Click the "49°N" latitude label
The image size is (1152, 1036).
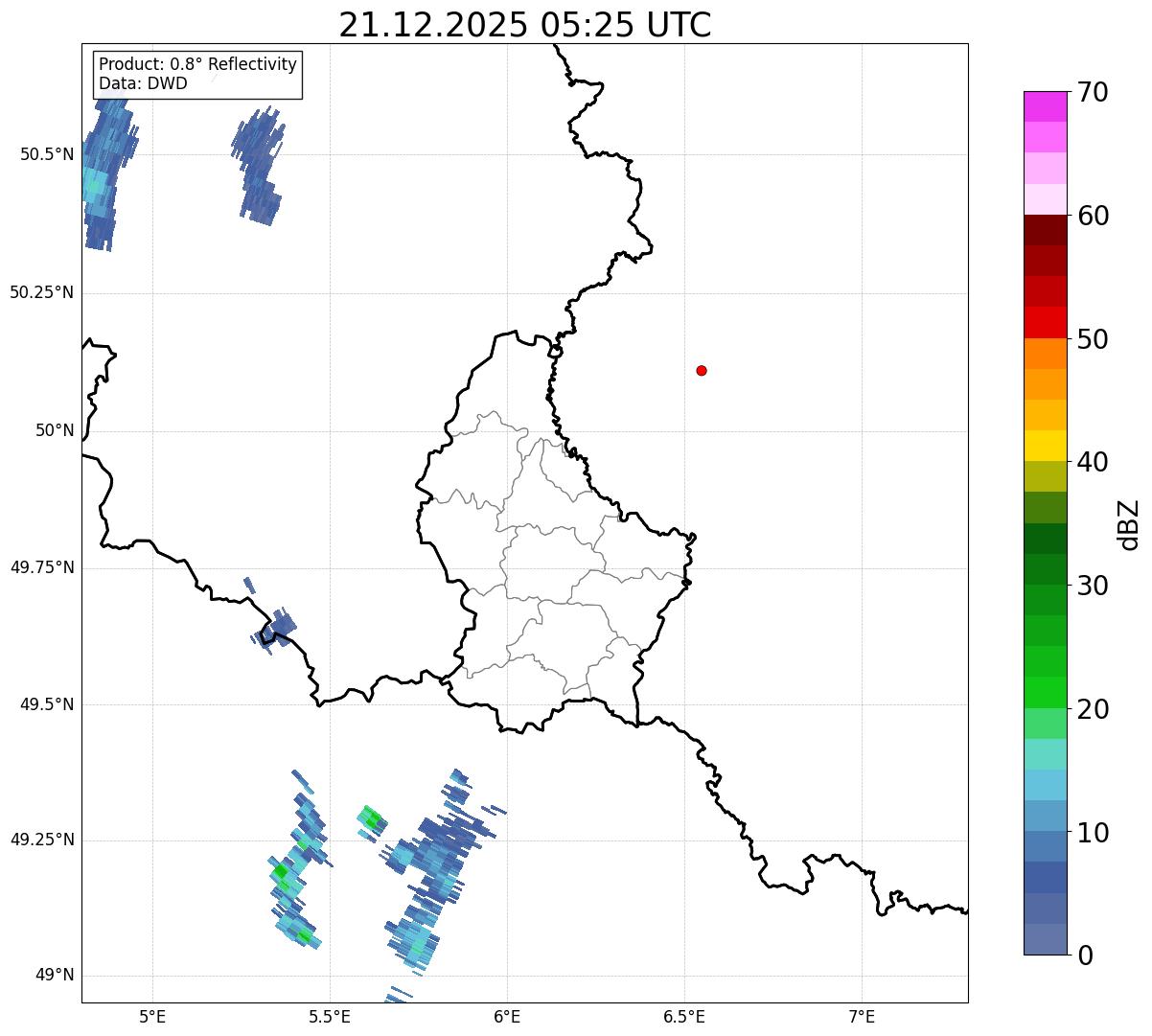pyautogui.click(x=55, y=975)
